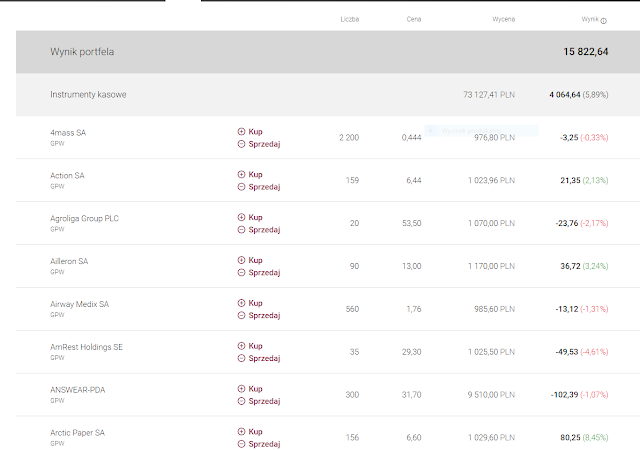
Task: Sell ANSWEAR-PDA using Sprzedaj
Action: tap(264, 401)
